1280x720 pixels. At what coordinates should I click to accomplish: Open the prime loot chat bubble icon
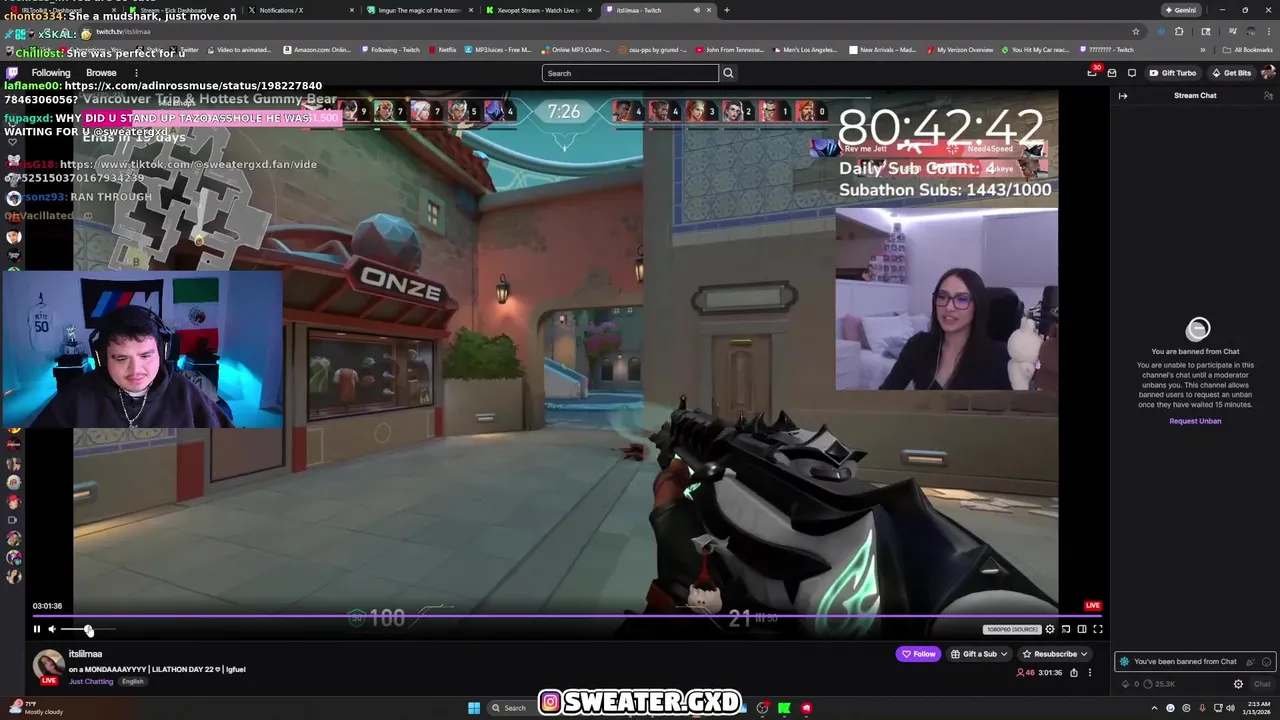[1131, 73]
